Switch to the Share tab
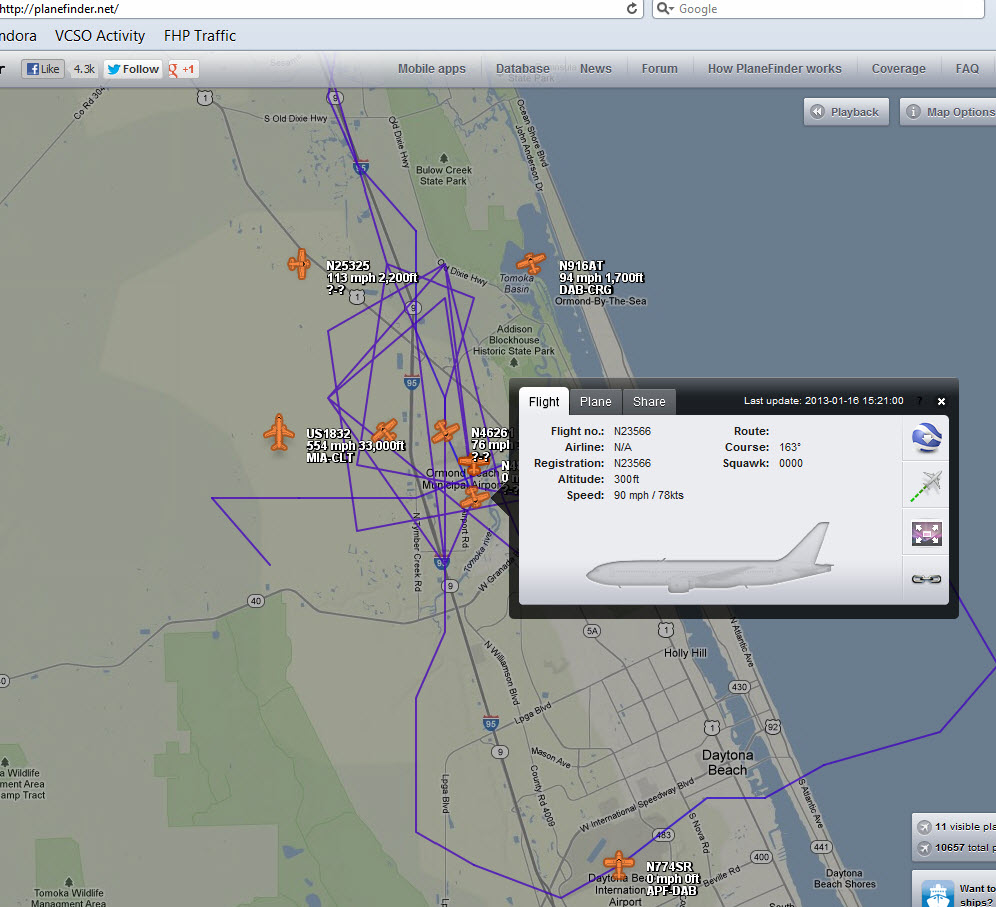 coord(649,402)
